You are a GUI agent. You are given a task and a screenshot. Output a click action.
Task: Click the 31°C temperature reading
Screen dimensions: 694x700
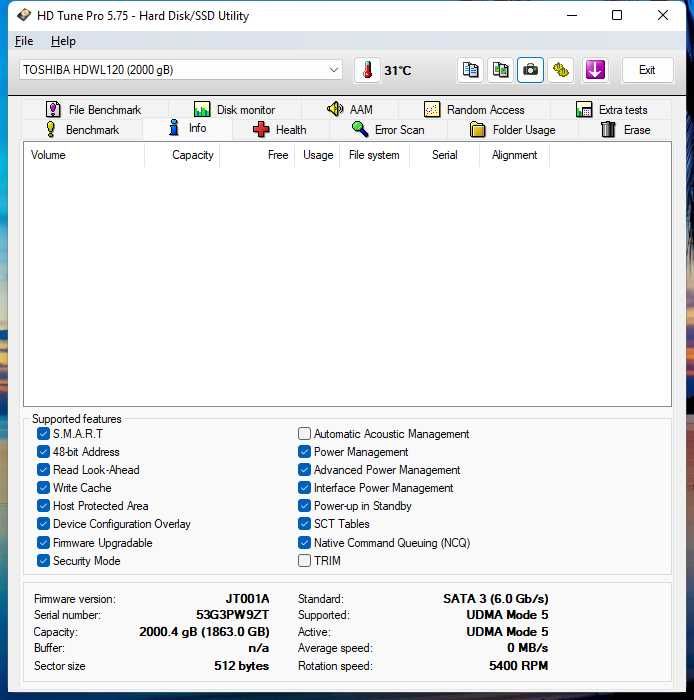pyautogui.click(x=398, y=71)
